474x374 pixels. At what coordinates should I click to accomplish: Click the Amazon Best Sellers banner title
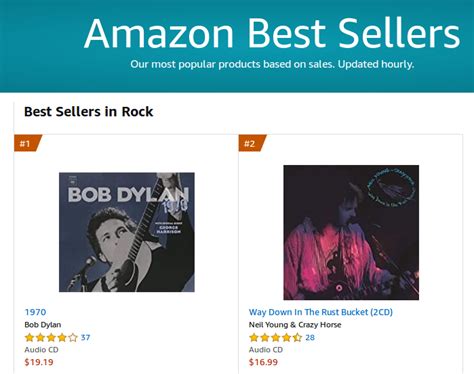pos(272,33)
